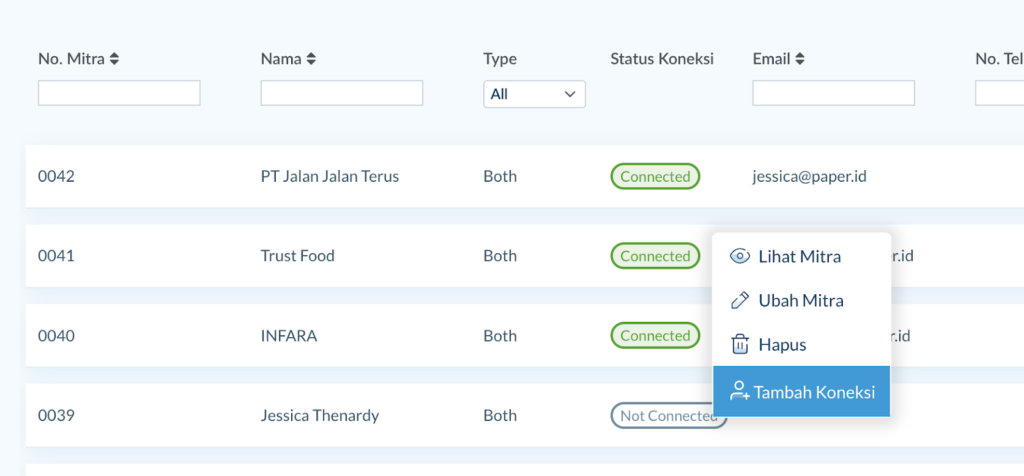Click the jessica@paper.id email

click(809, 176)
